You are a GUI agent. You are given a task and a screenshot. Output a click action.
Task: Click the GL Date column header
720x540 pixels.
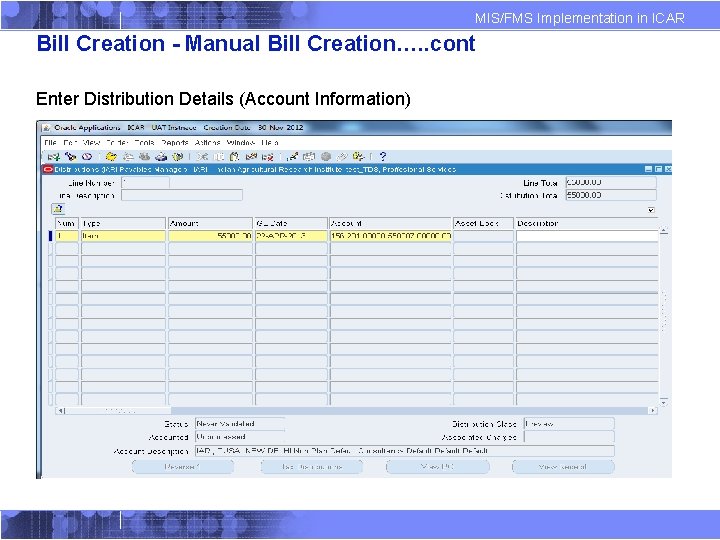(291, 223)
